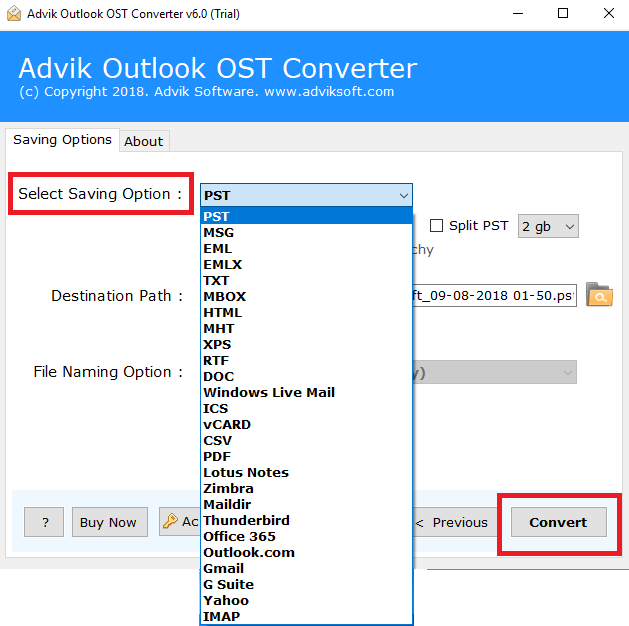Minimize the Advik converter window
Image resolution: width=629 pixels, height=626 pixels.
518,14
